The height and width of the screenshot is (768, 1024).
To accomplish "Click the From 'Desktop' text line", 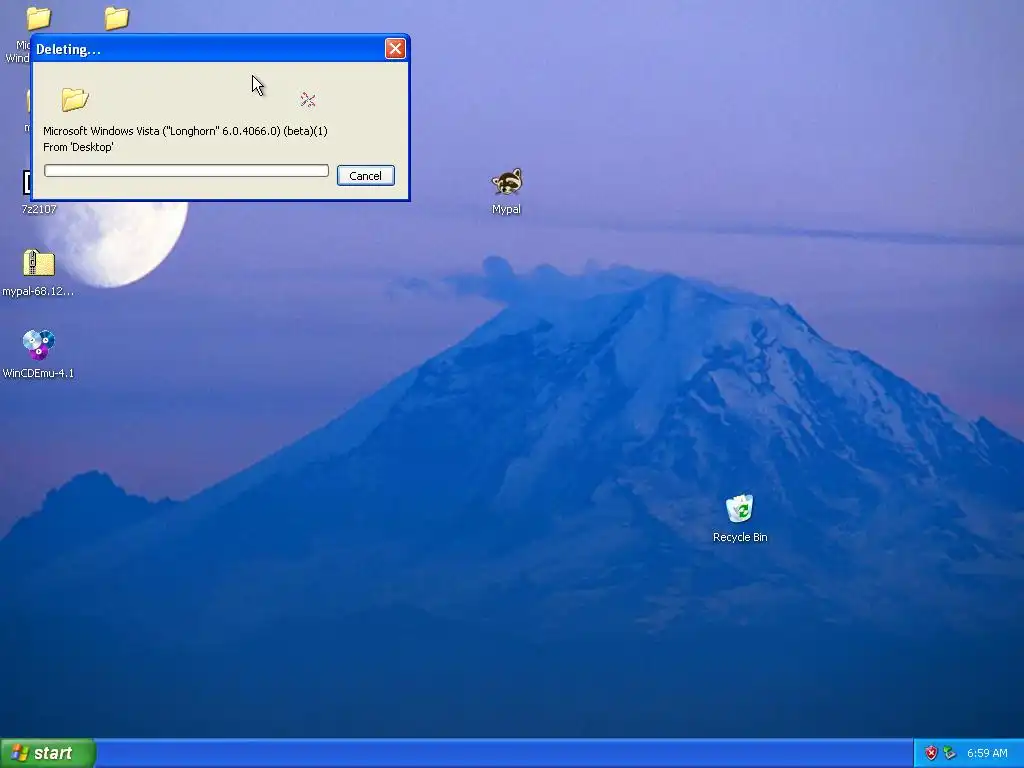I will (78, 147).
